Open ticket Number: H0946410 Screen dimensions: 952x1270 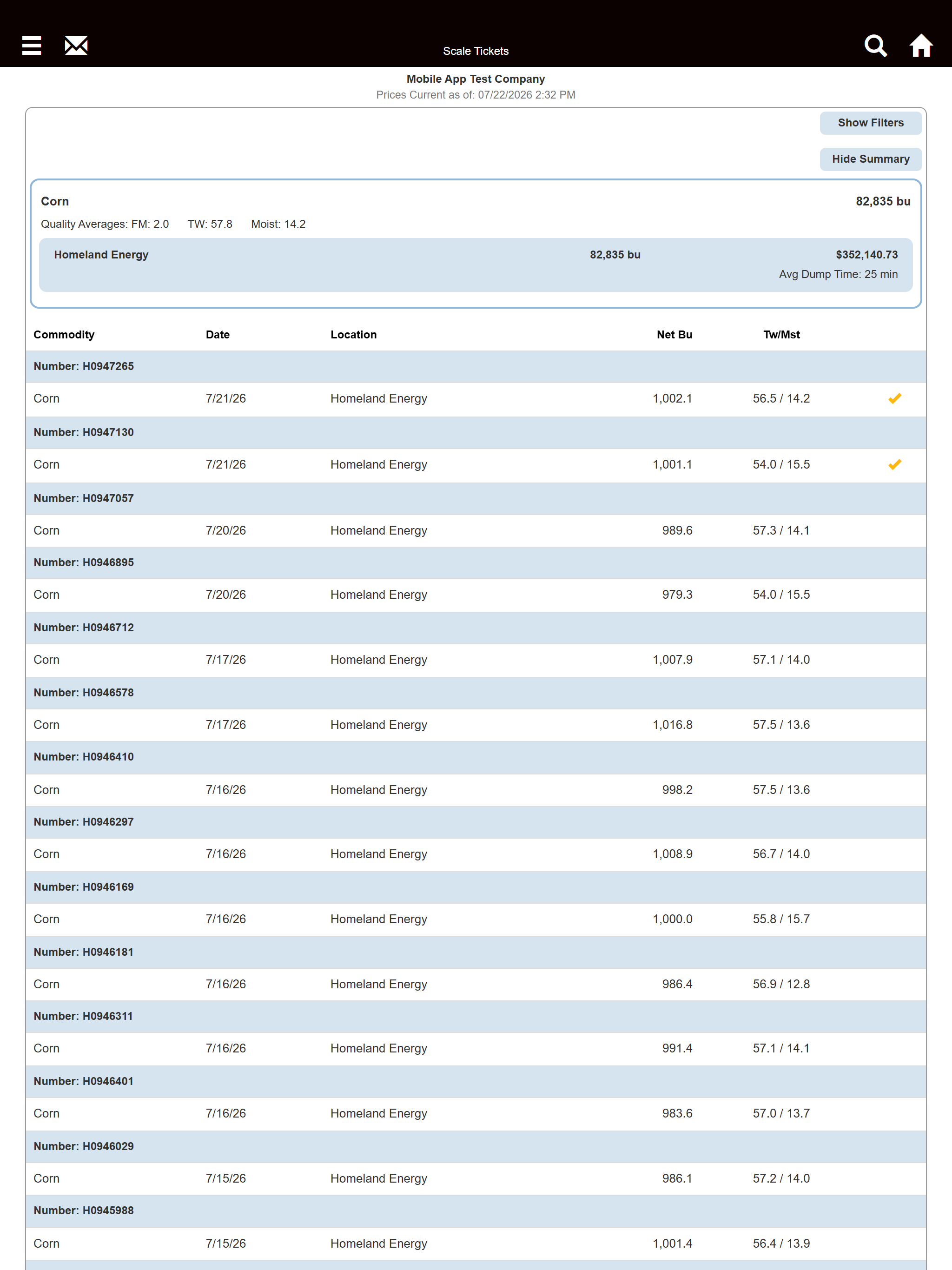(x=476, y=757)
